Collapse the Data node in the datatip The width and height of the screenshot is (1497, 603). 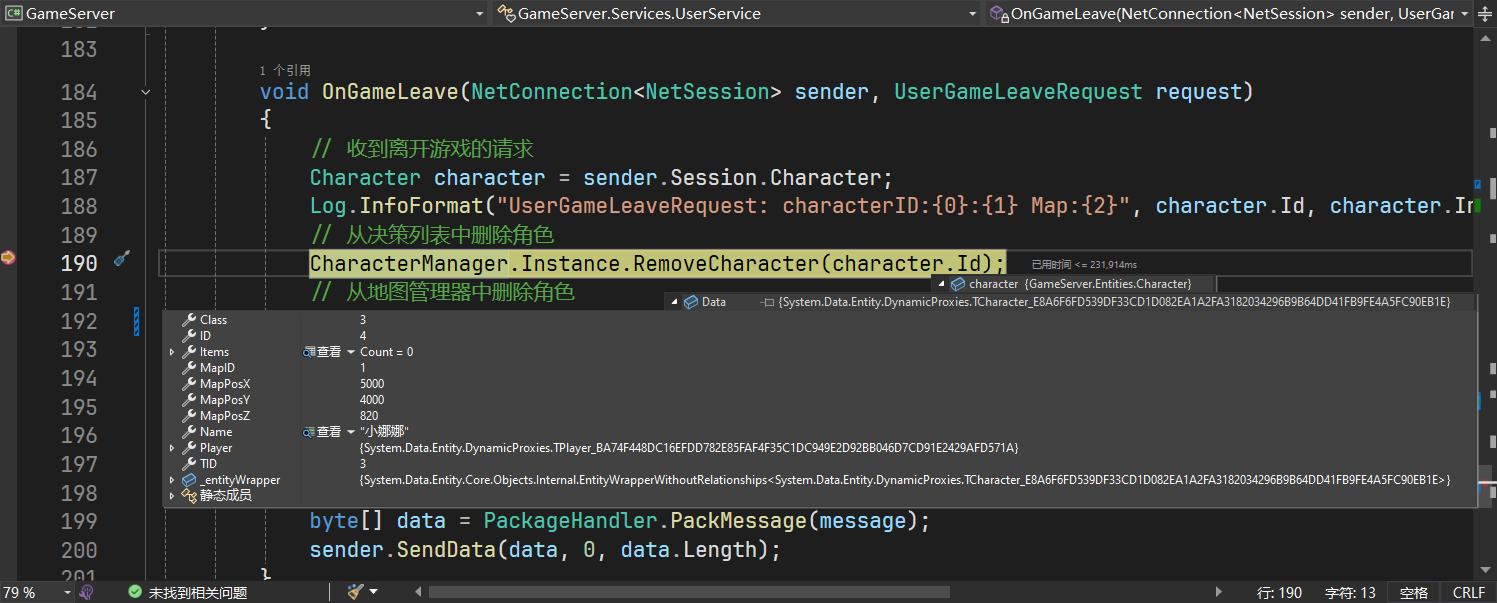click(674, 302)
